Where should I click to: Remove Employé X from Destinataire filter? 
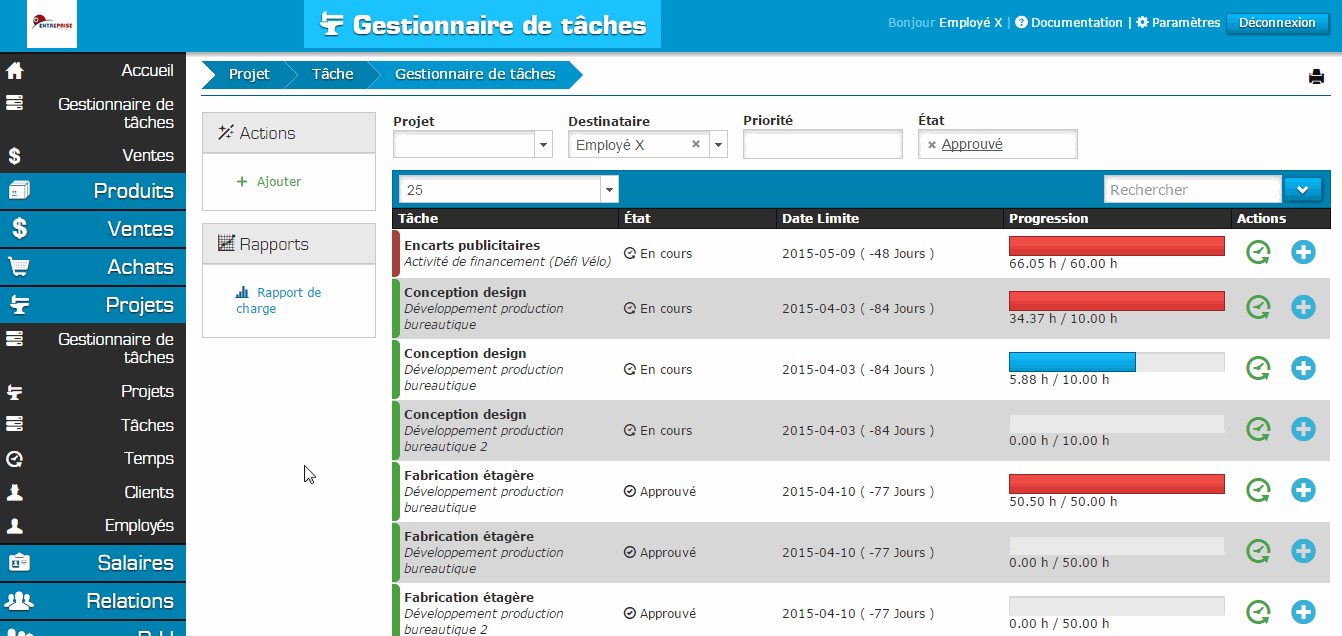[x=696, y=145]
